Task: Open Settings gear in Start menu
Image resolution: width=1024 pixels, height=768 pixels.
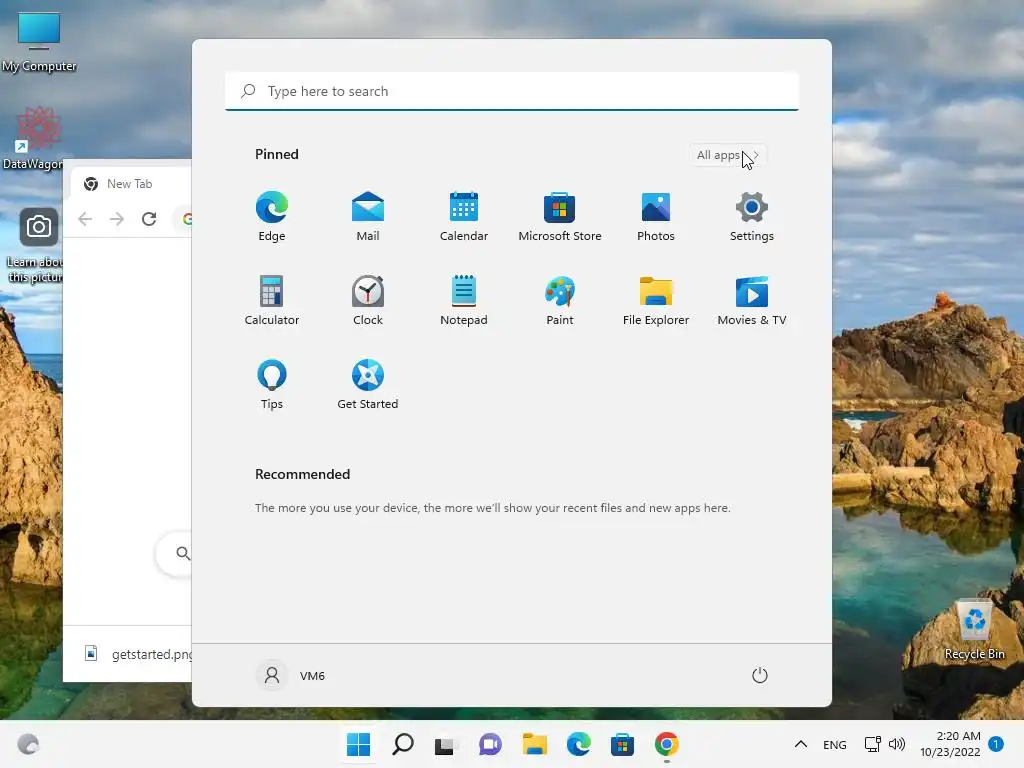Action: (x=752, y=217)
